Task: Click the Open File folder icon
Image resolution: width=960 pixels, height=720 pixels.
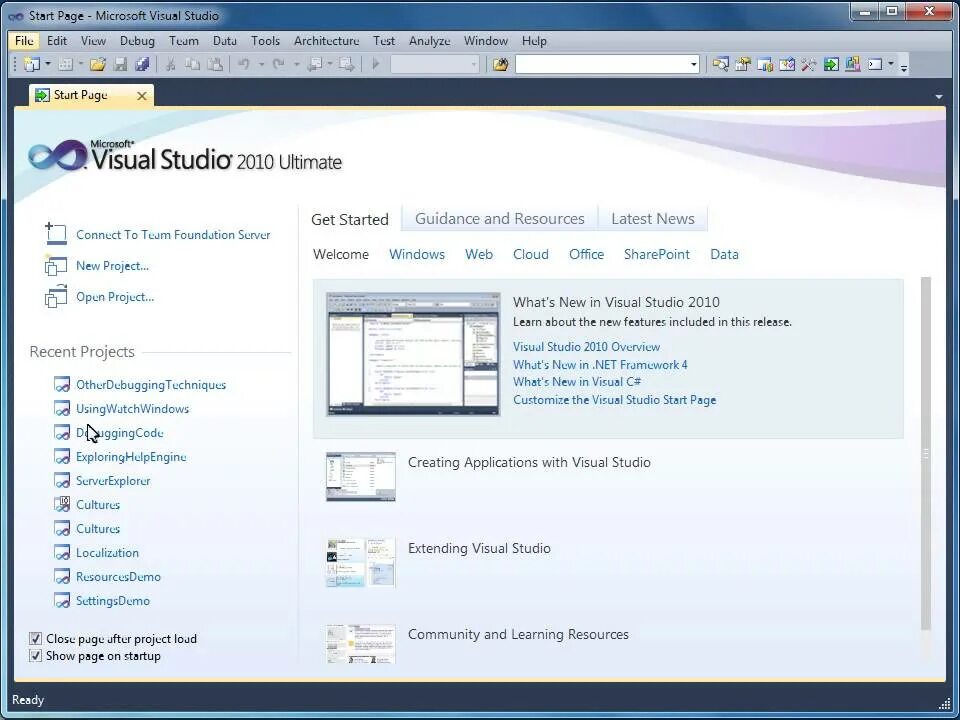Action: pos(98,64)
